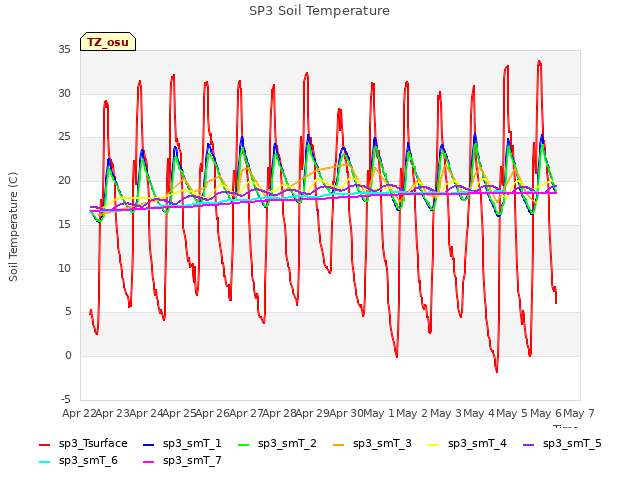640x480 pixels.
Task: Click the blue sp3_smT_1 legend swatch
Action: click(x=149, y=444)
